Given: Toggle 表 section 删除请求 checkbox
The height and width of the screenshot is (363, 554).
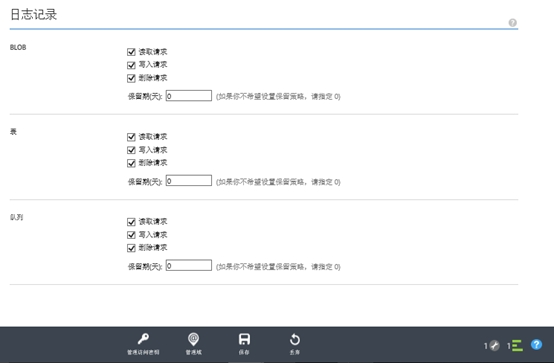Looking at the screenshot, I should point(131,163).
